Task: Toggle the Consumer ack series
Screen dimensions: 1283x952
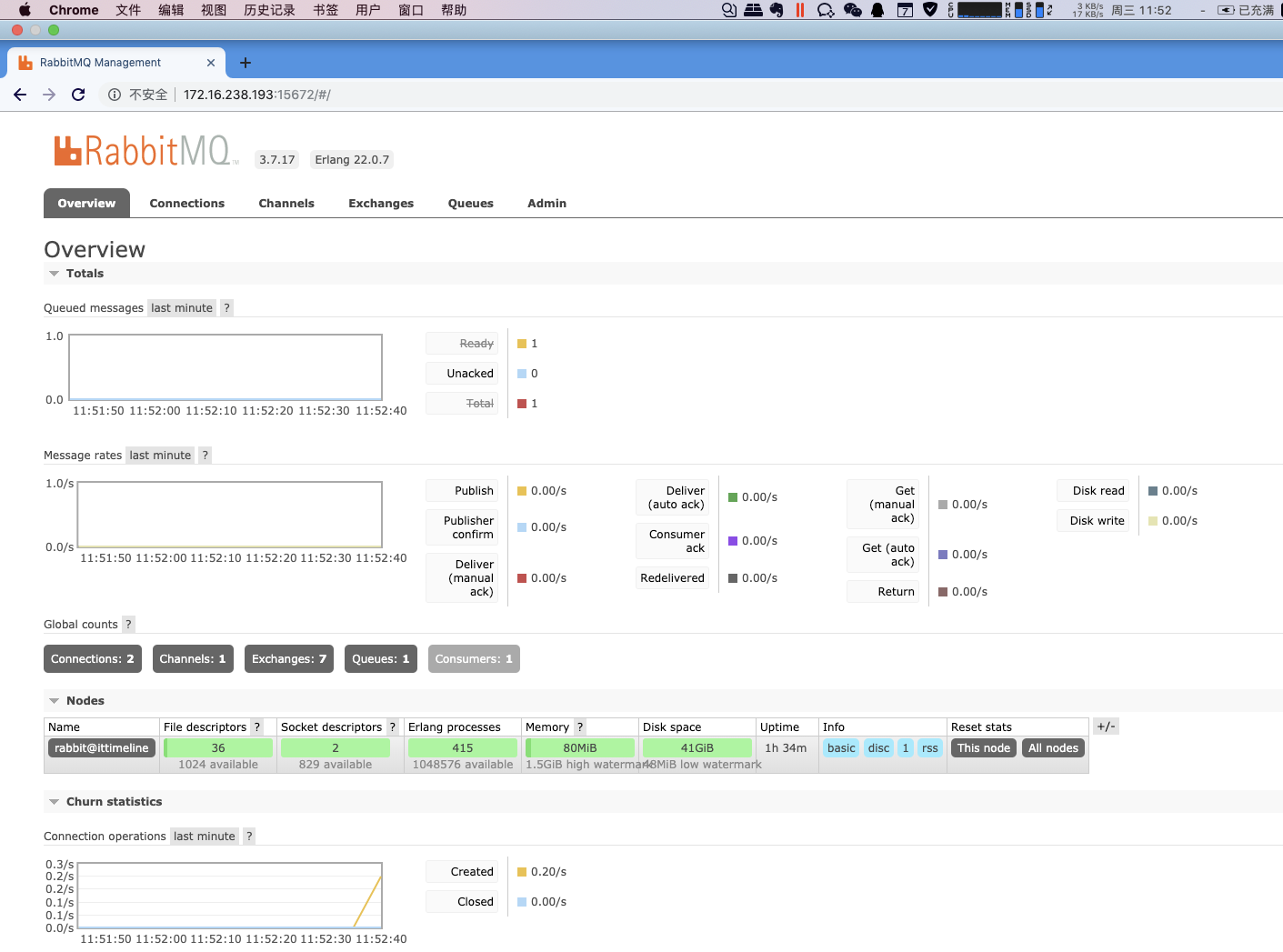Action: (673, 541)
